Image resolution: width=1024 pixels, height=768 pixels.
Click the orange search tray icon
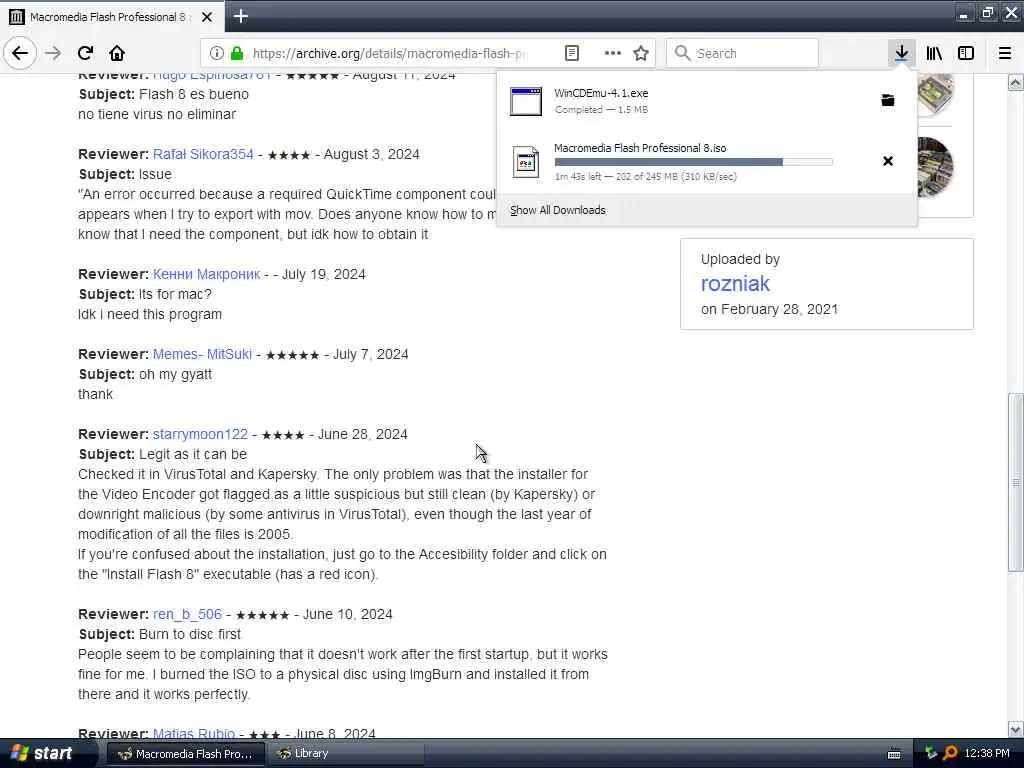pyautogui.click(x=950, y=754)
